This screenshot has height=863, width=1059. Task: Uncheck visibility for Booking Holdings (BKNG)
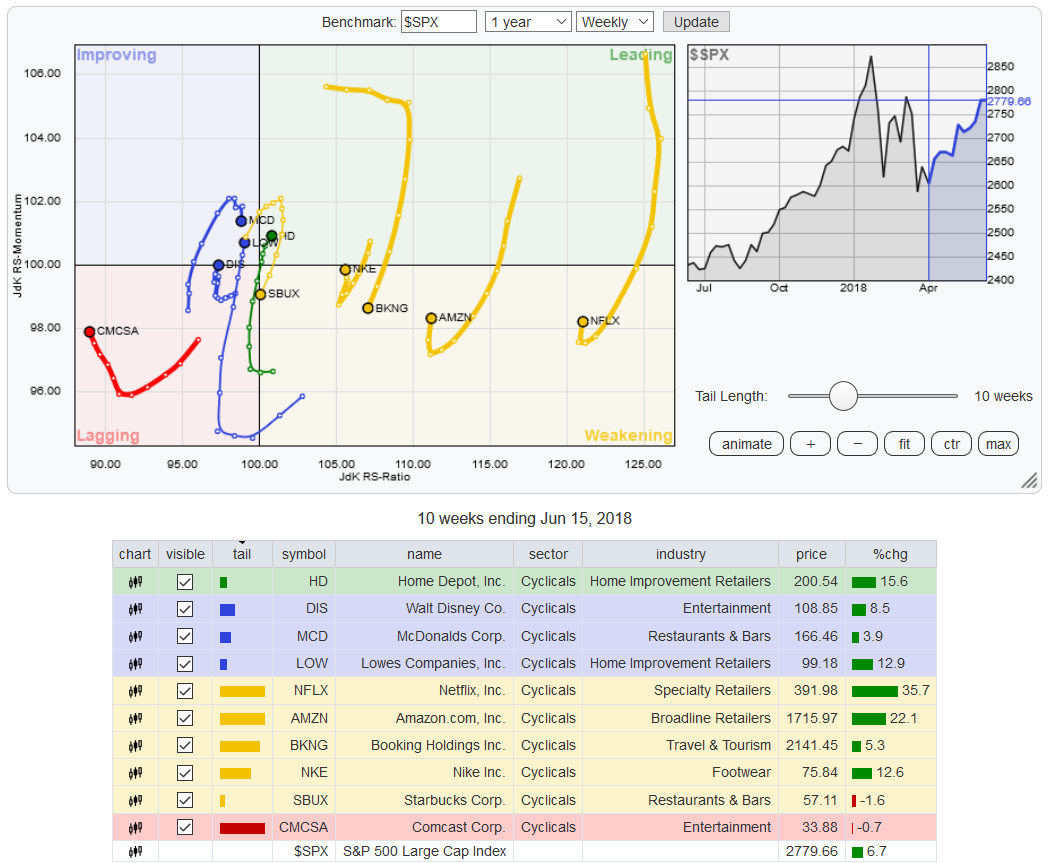tap(184, 746)
